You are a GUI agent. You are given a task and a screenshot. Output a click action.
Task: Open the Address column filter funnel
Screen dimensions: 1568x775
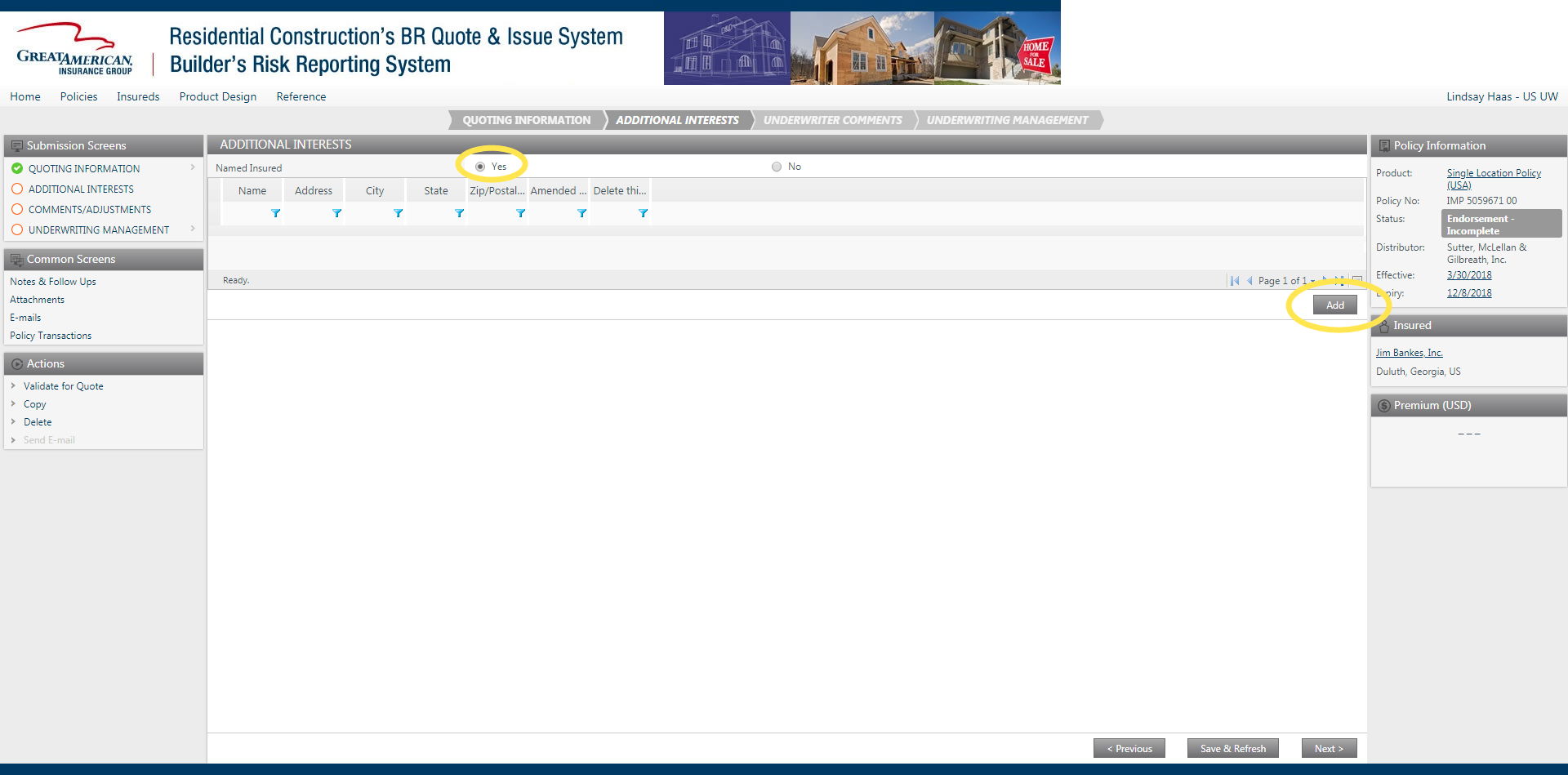pos(336,213)
